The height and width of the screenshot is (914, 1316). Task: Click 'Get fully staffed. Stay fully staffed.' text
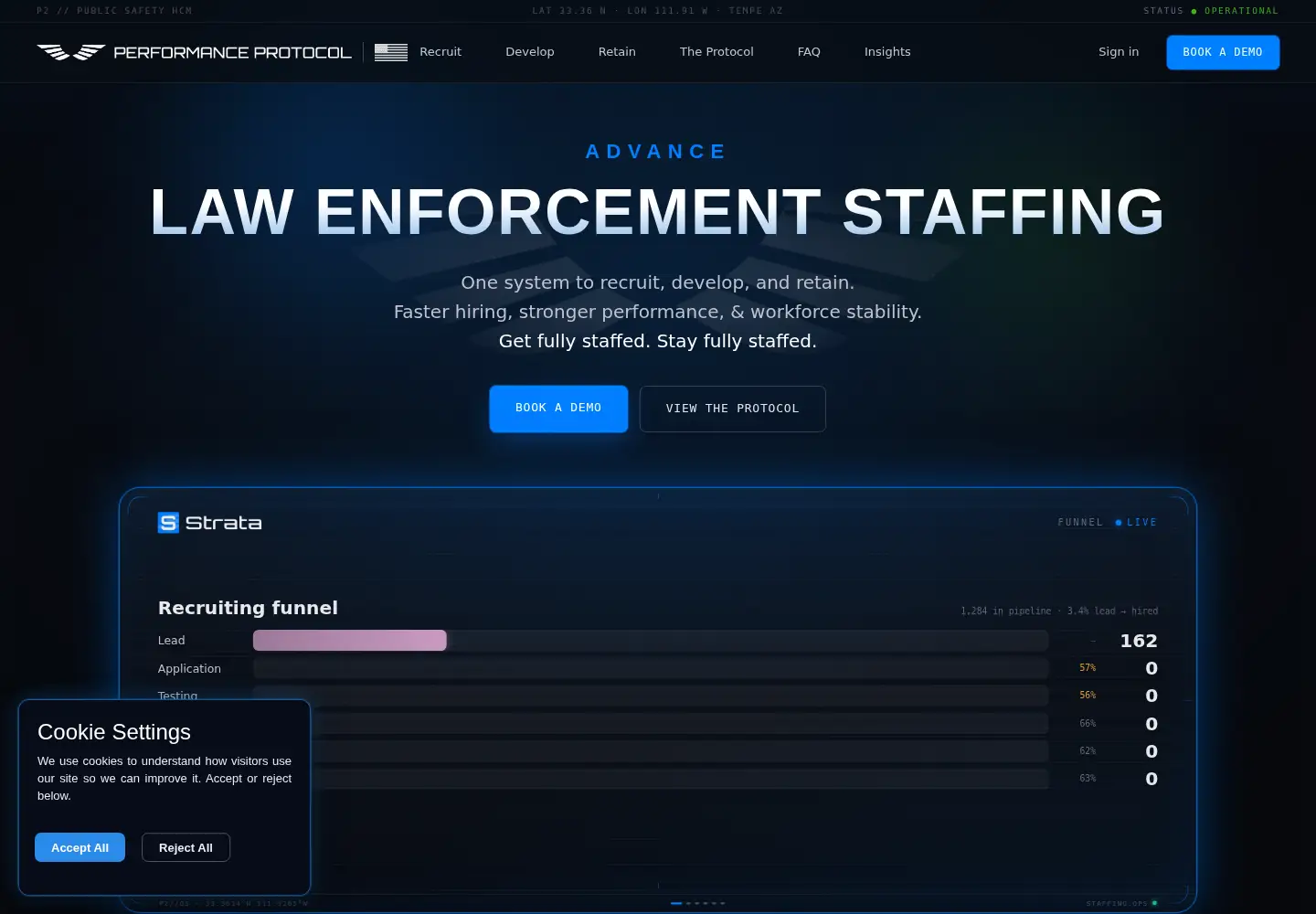(x=658, y=341)
